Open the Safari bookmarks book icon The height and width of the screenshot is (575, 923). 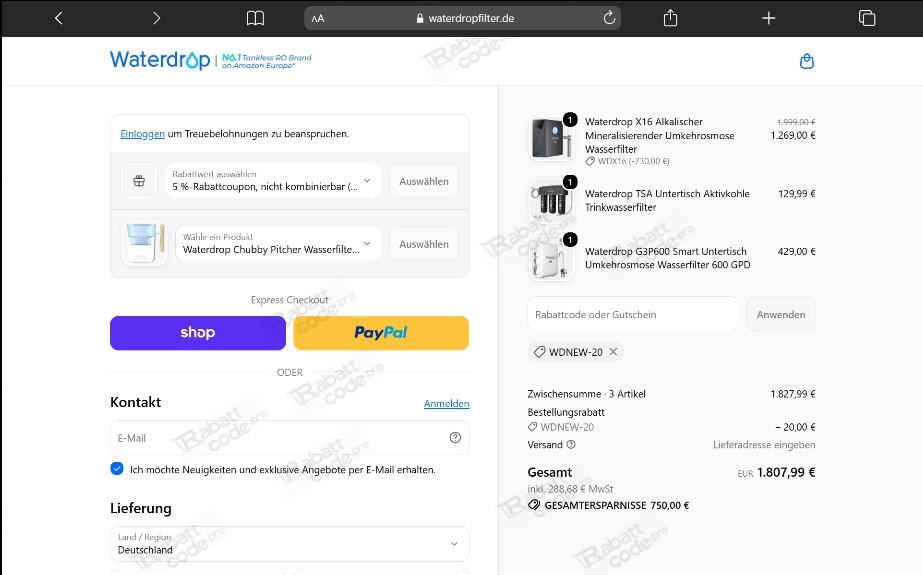coord(255,18)
